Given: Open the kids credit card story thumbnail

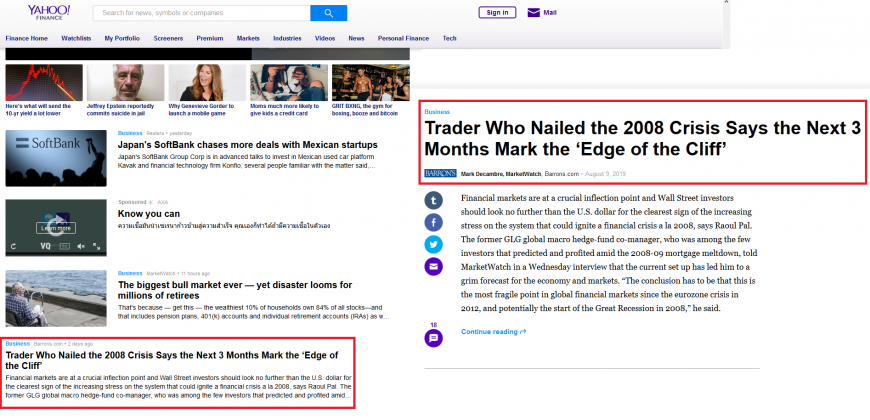Looking at the screenshot, I should 289,83.
